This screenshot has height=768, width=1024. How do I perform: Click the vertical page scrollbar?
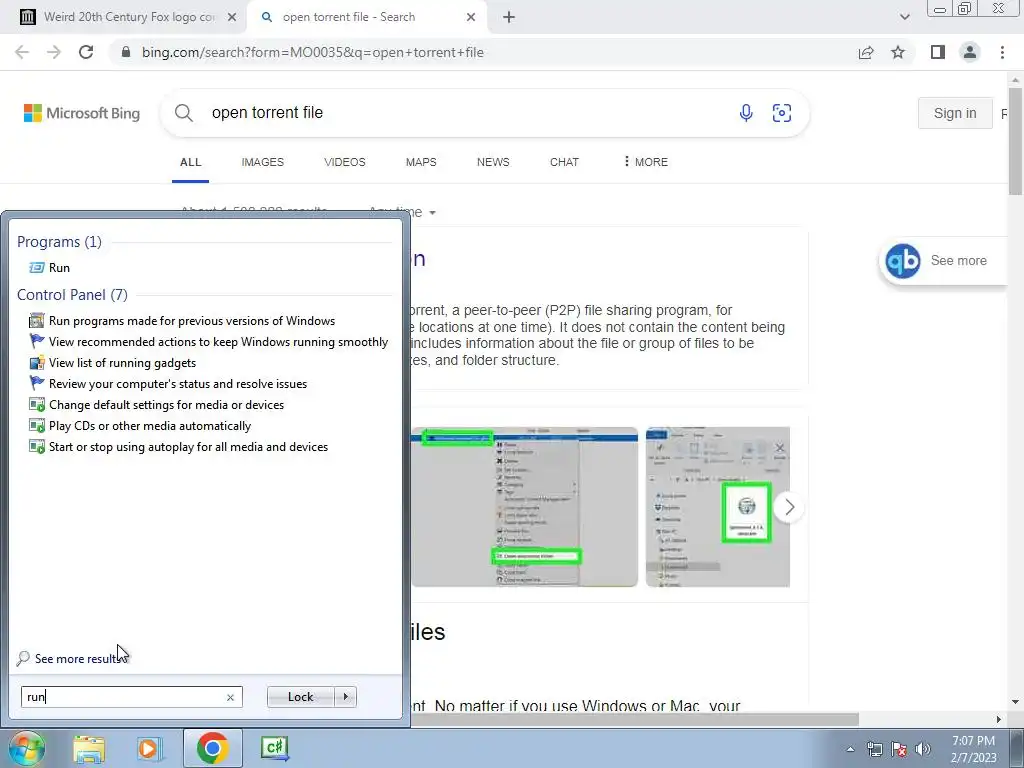point(1015,141)
